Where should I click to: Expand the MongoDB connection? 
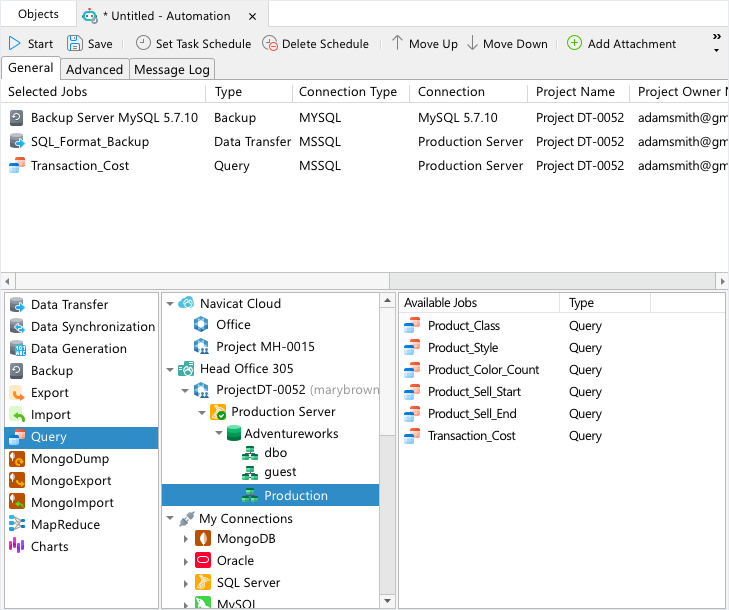click(186, 539)
